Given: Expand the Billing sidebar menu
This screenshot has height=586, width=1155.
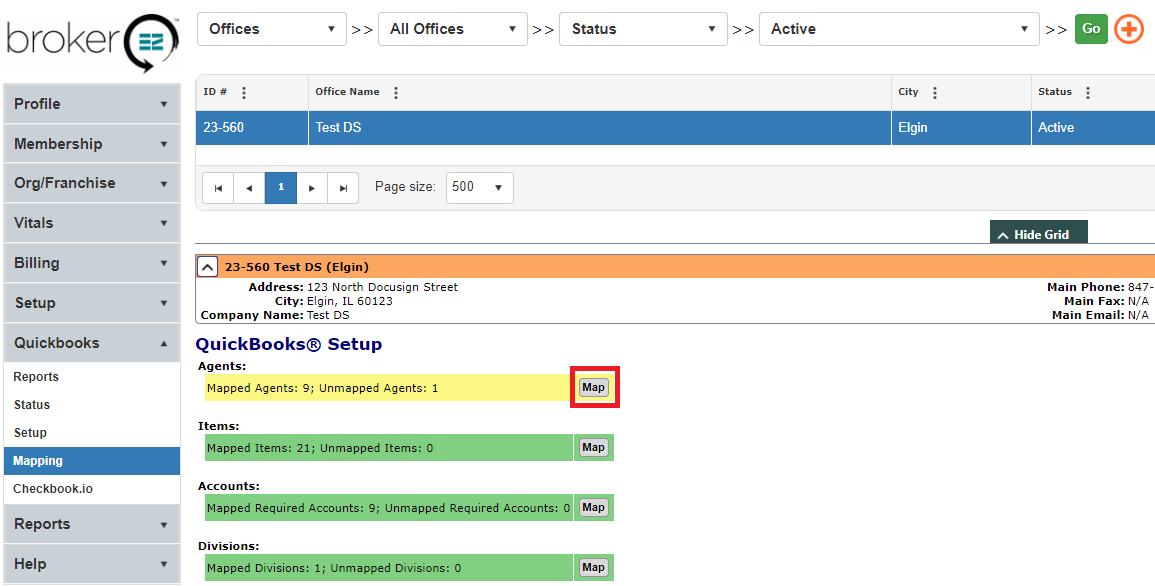Looking at the screenshot, I should point(91,263).
